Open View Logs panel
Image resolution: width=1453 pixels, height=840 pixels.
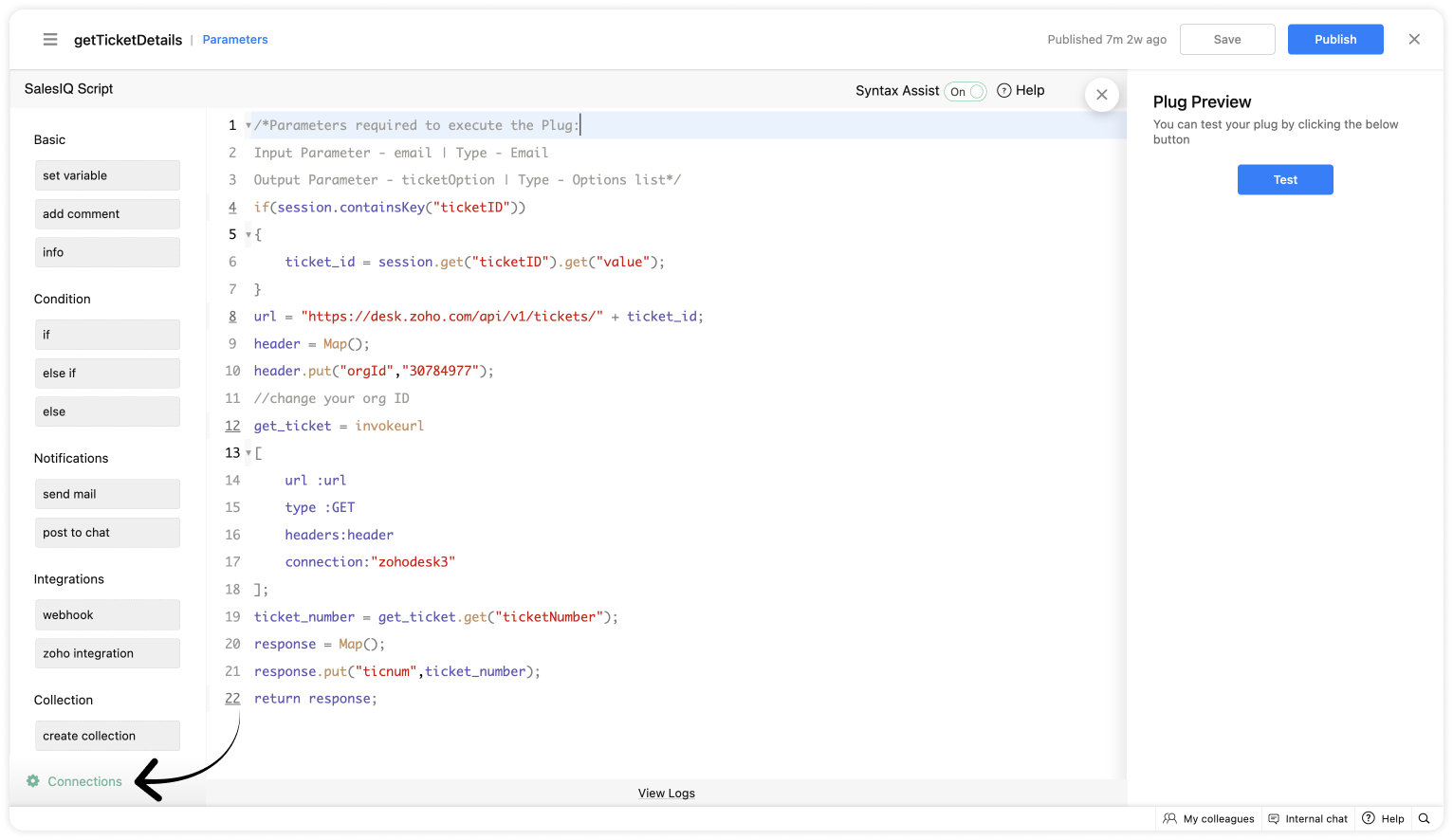[666, 794]
